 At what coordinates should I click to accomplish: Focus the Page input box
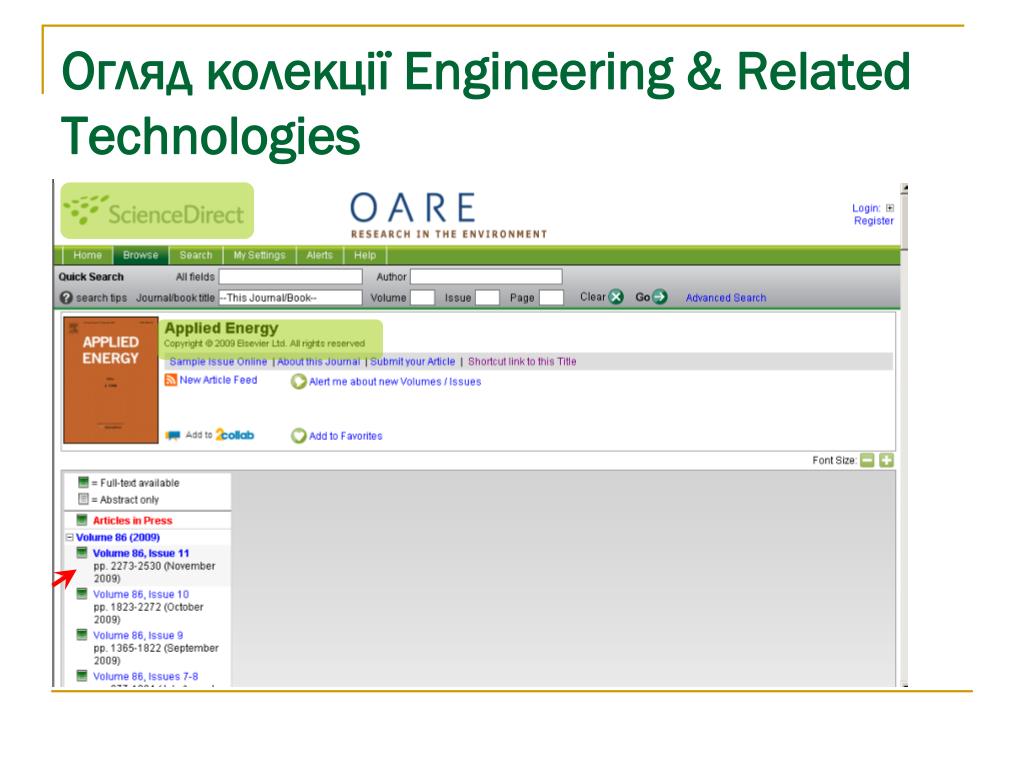coord(551,298)
